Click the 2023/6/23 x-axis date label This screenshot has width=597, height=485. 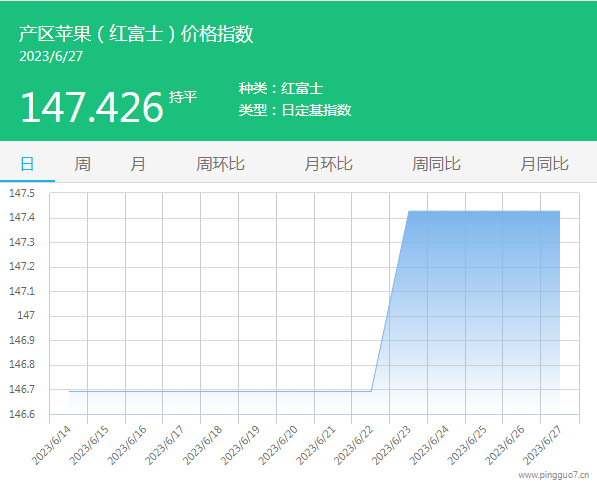[391, 445]
